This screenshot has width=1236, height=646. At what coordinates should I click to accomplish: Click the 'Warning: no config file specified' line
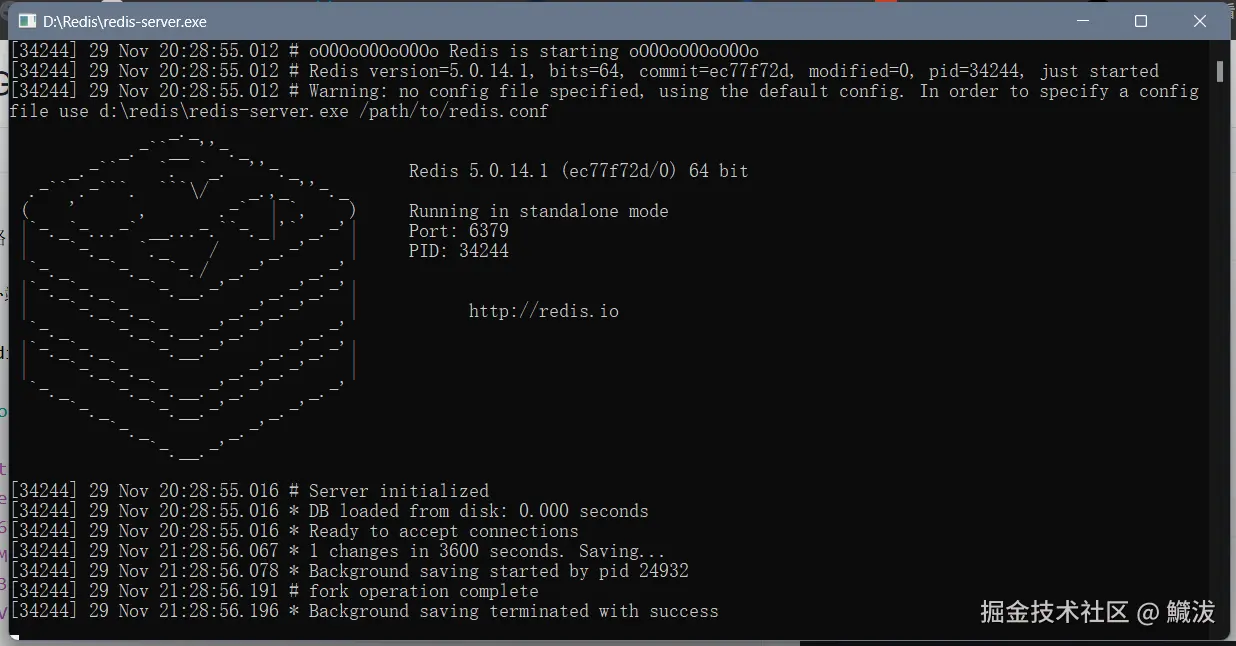click(x=604, y=91)
